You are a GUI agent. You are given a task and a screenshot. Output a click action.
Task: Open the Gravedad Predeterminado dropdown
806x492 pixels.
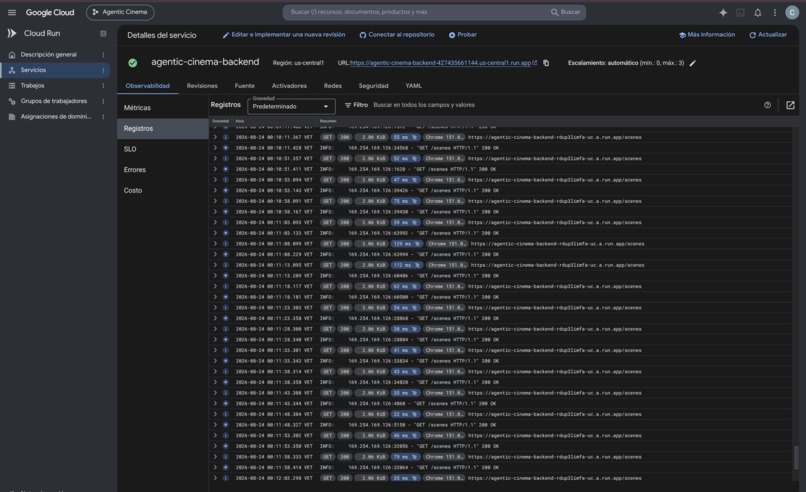(x=291, y=106)
